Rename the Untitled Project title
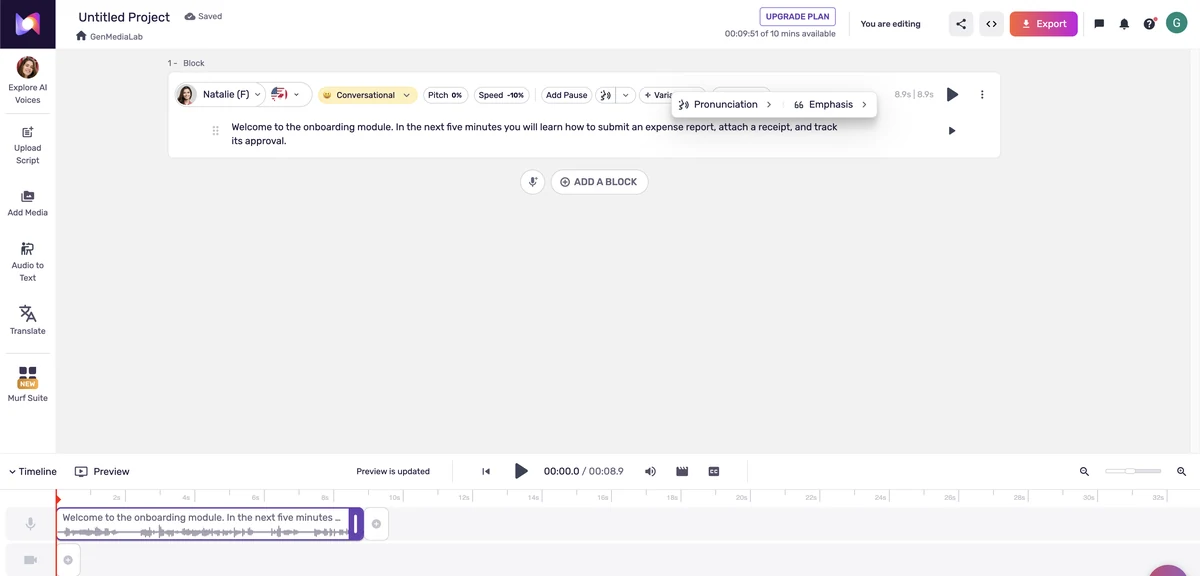This screenshot has height=576, width=1200. (124, 17)
